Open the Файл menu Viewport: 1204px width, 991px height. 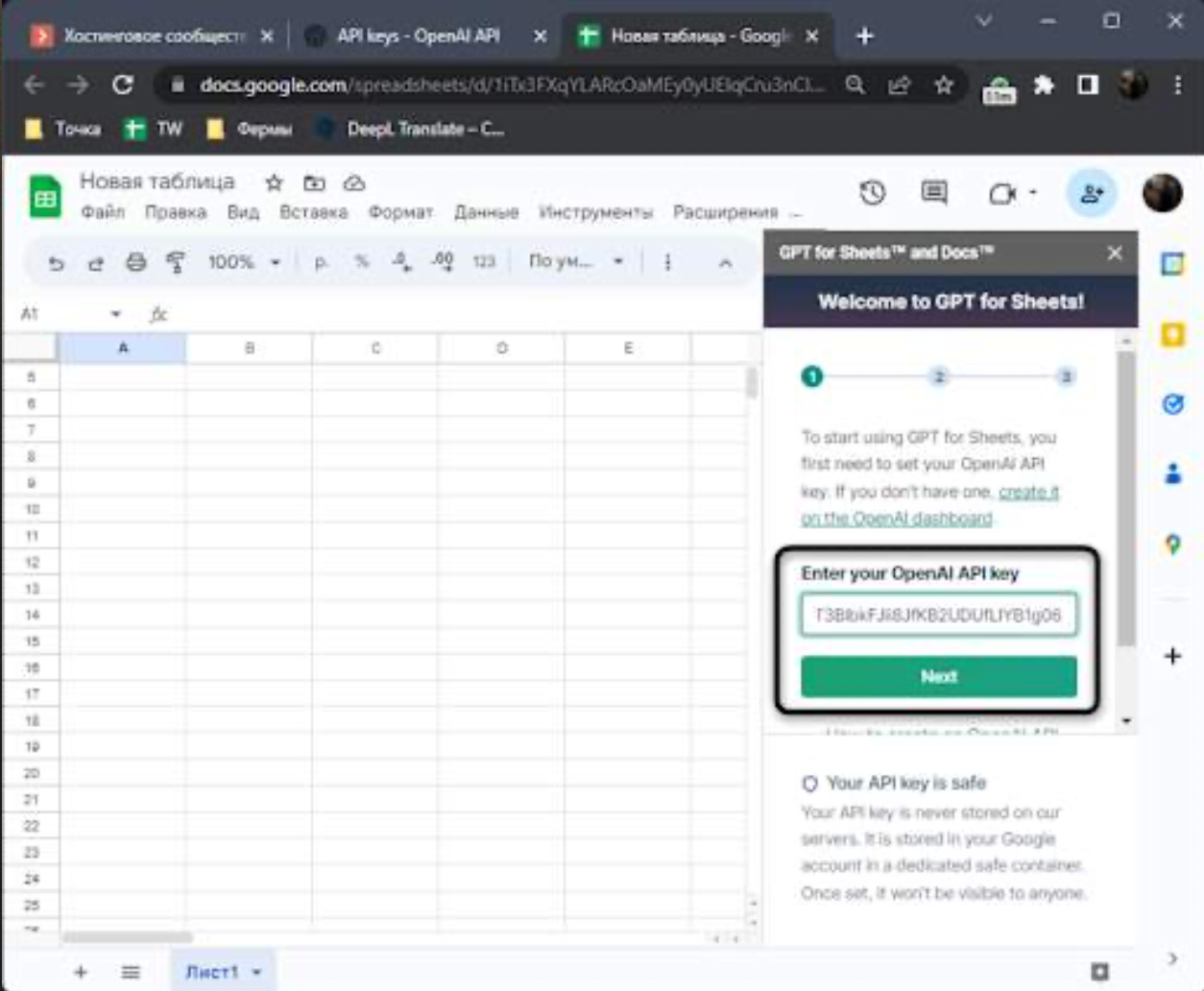pos(103,212)
